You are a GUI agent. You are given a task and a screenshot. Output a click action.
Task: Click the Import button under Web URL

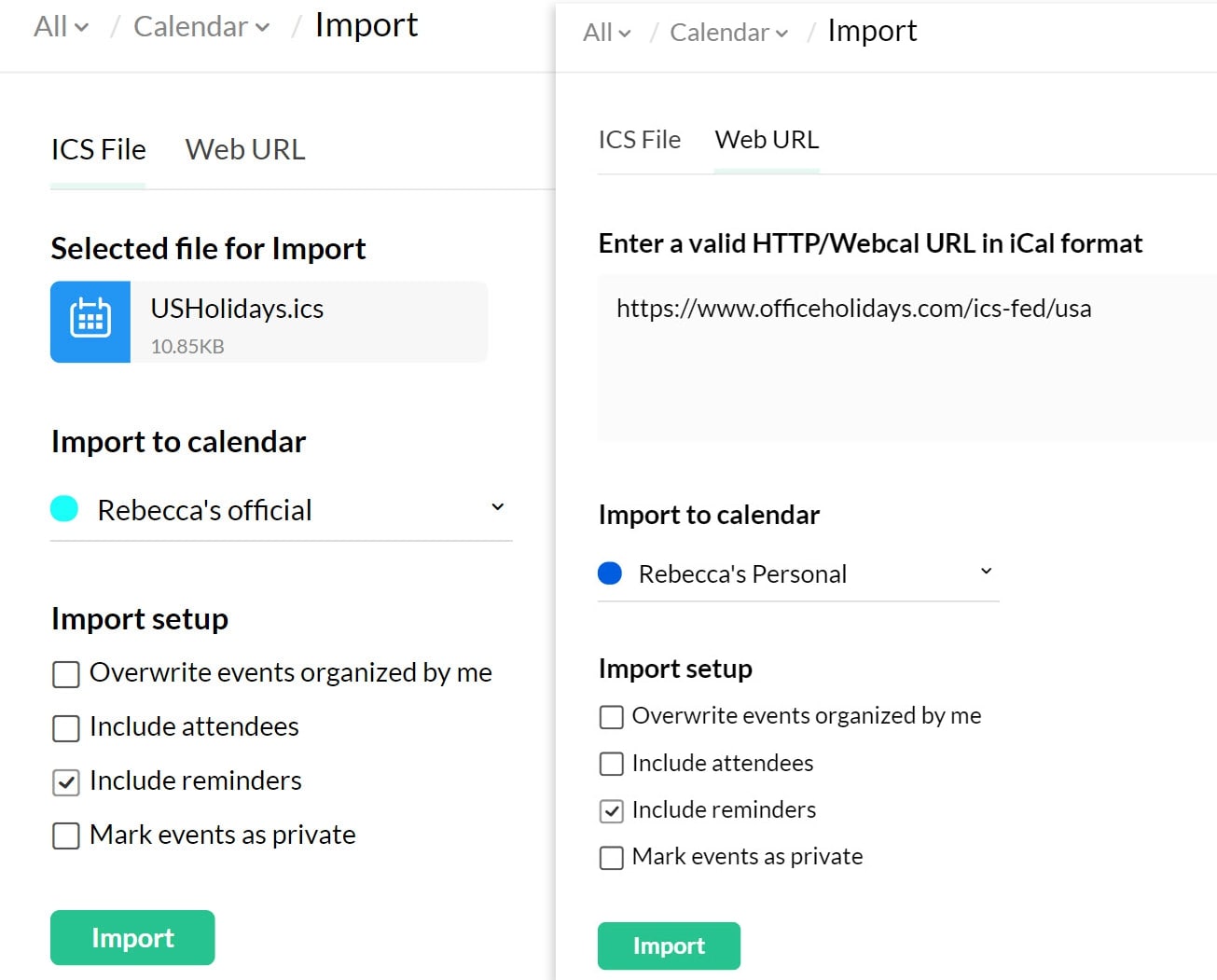pos(669,945)
